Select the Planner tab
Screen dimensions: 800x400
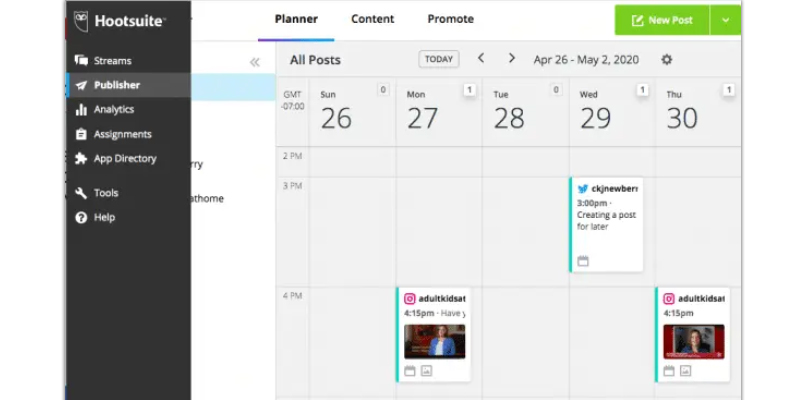coord(296,19)
